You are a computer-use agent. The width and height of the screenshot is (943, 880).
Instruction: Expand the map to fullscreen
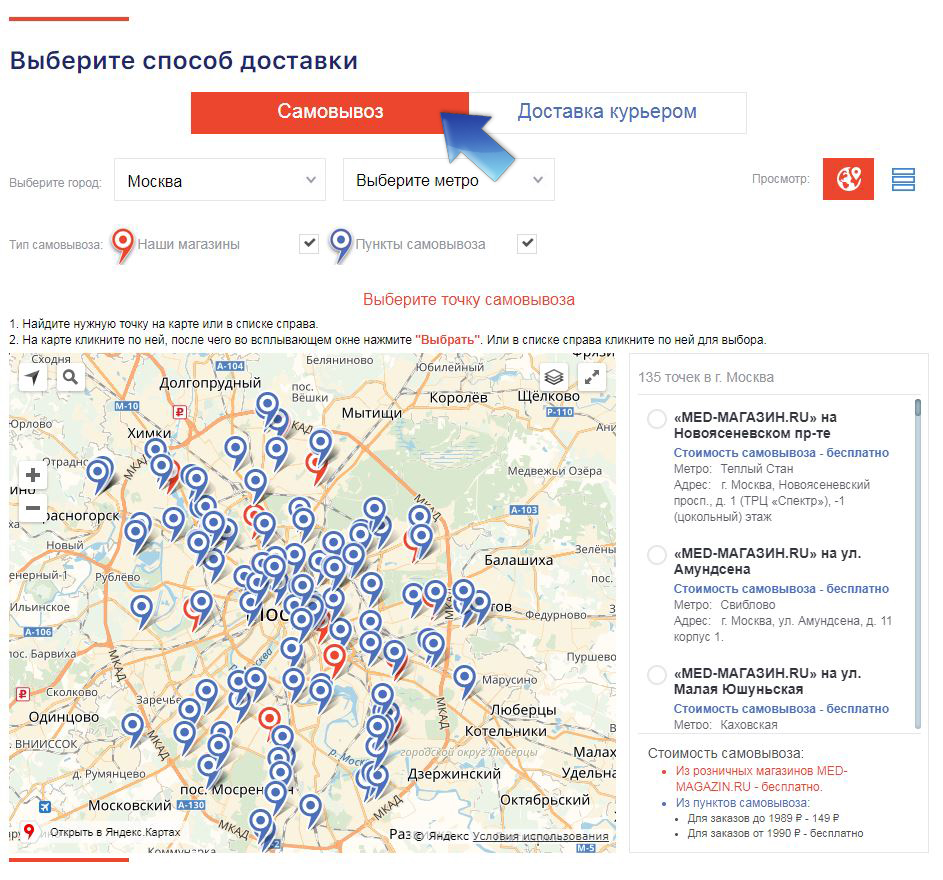tap(592, 378)
